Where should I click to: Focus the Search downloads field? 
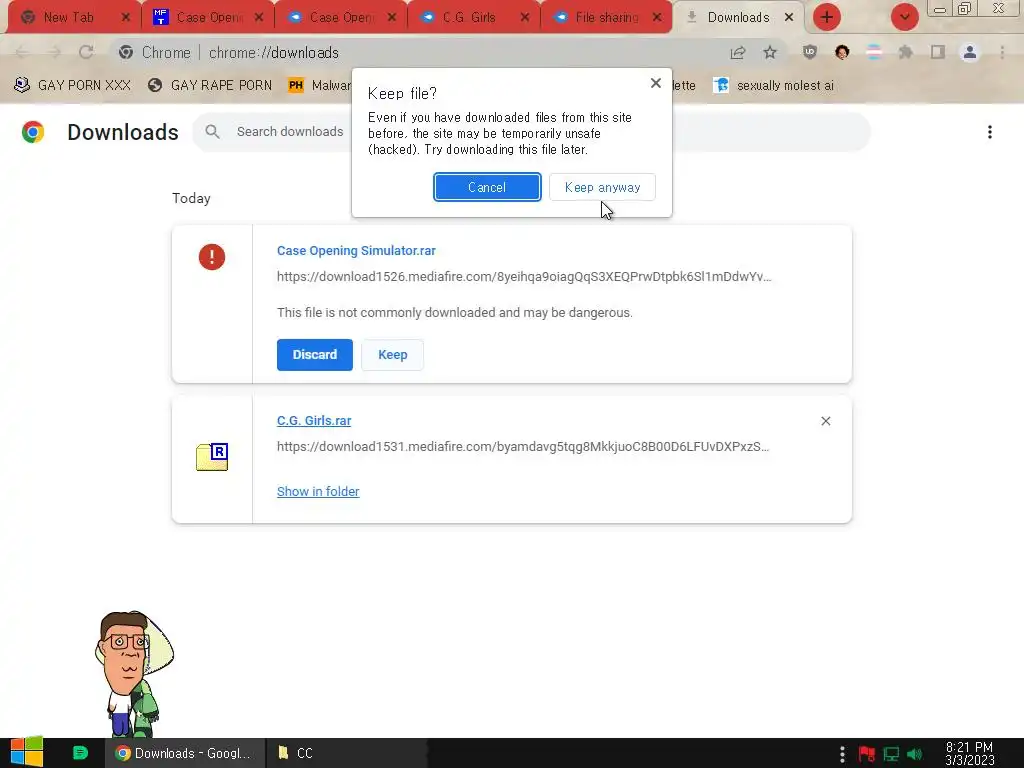(531, 132)
